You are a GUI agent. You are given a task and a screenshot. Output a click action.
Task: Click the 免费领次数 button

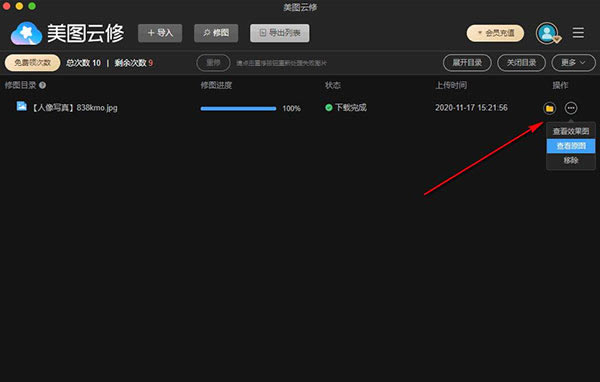[x=33, y=63]
